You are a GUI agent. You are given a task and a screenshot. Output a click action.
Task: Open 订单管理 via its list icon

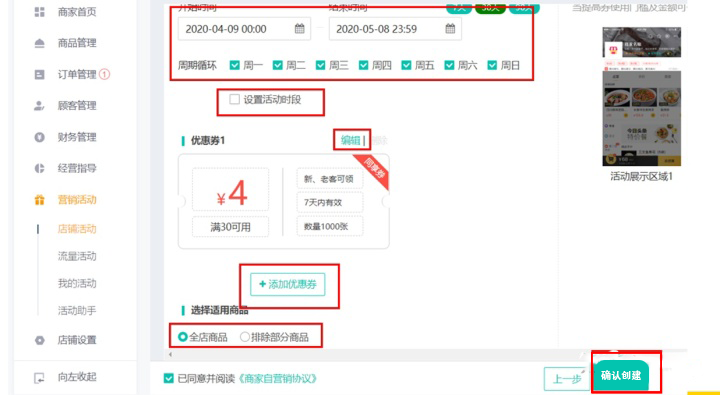(39, 74)
